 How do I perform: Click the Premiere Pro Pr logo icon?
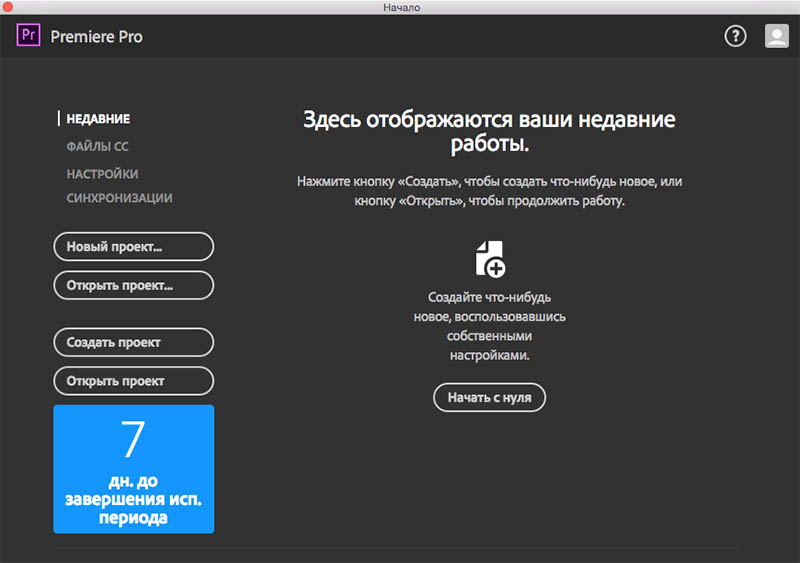point(28,35)
